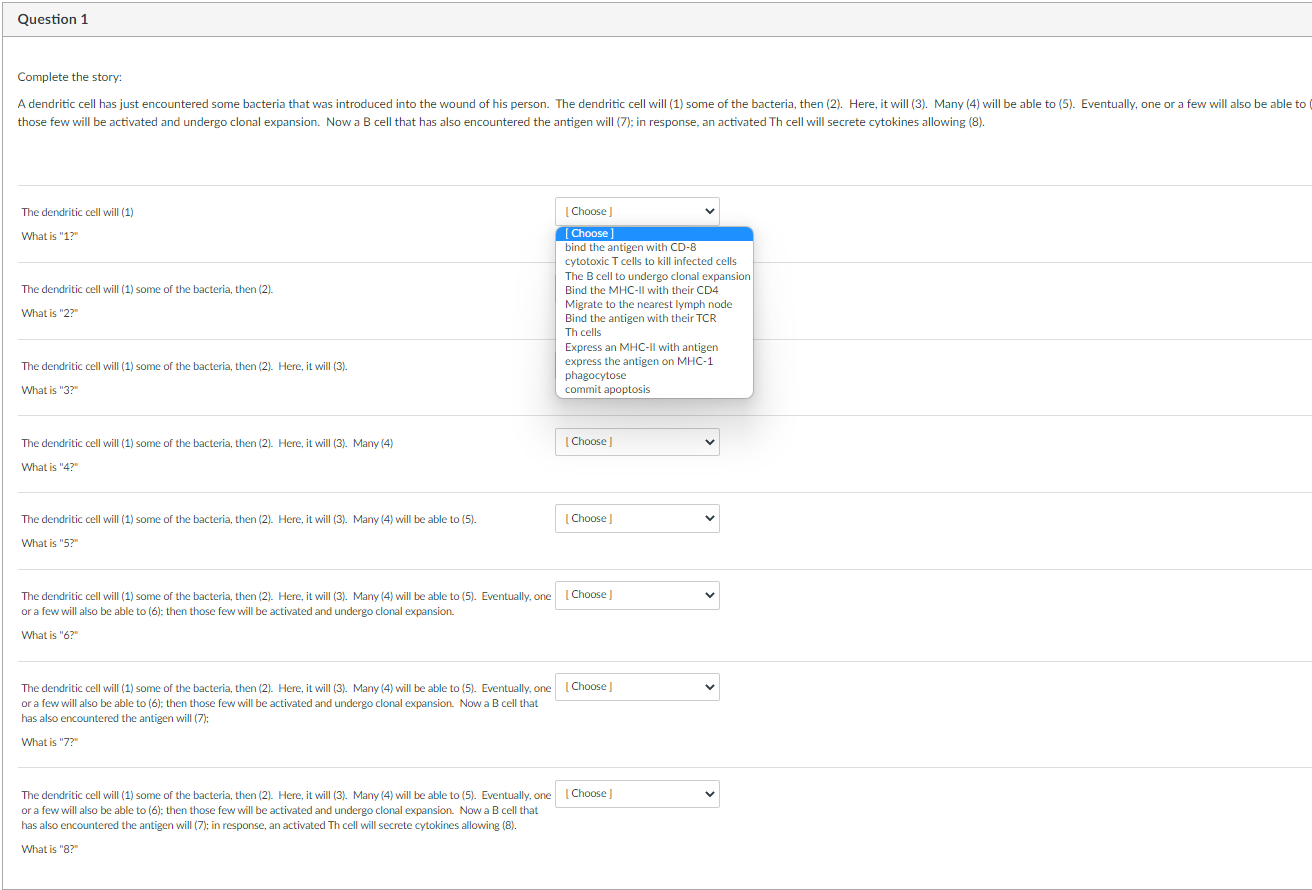Click the 'What is "5?"' label
The width and height of the screenshot is (1312, 890).
(x=50, y=543)
